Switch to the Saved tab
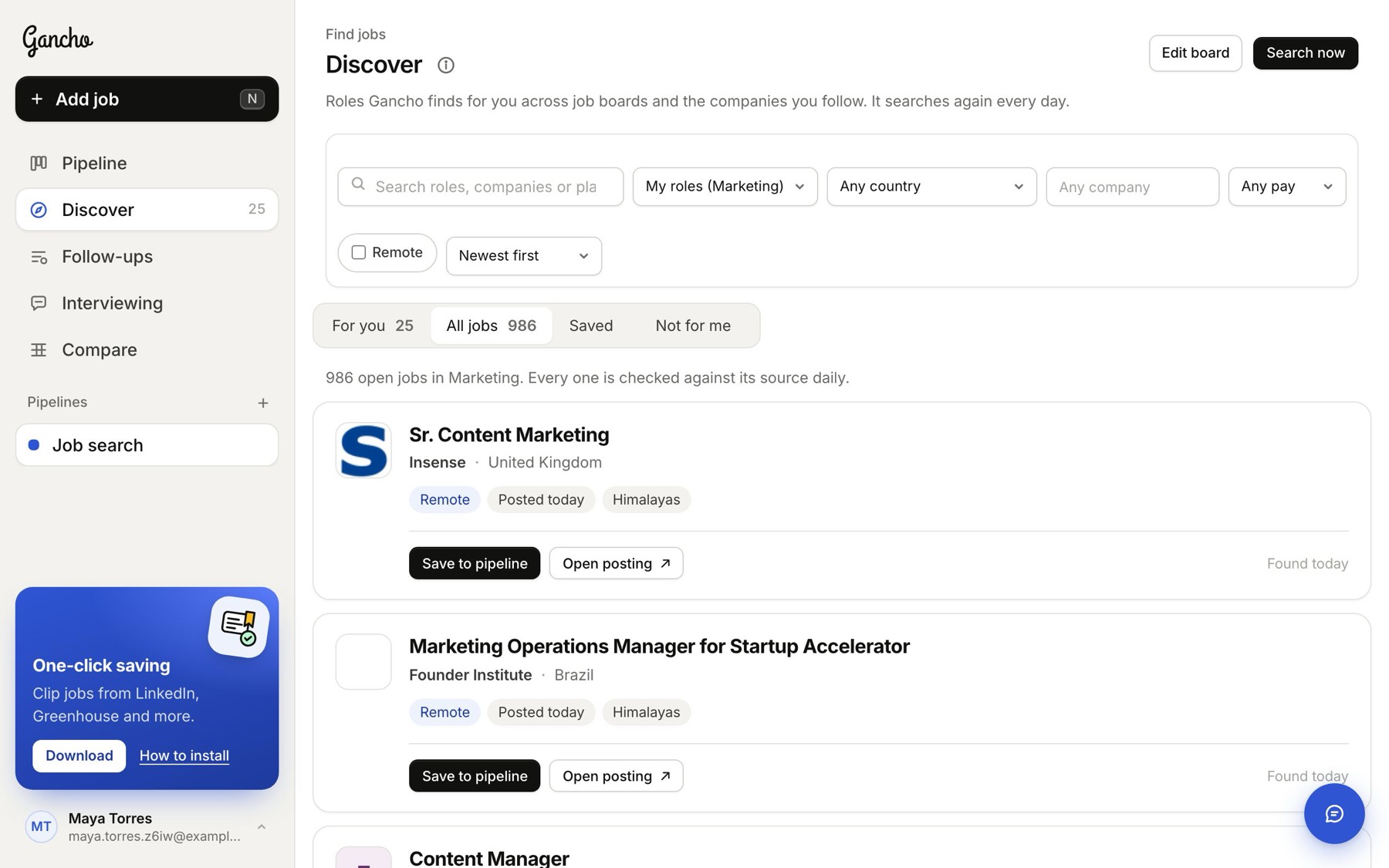The height and width of the screenshot is (868, 1389). [591, 326]
